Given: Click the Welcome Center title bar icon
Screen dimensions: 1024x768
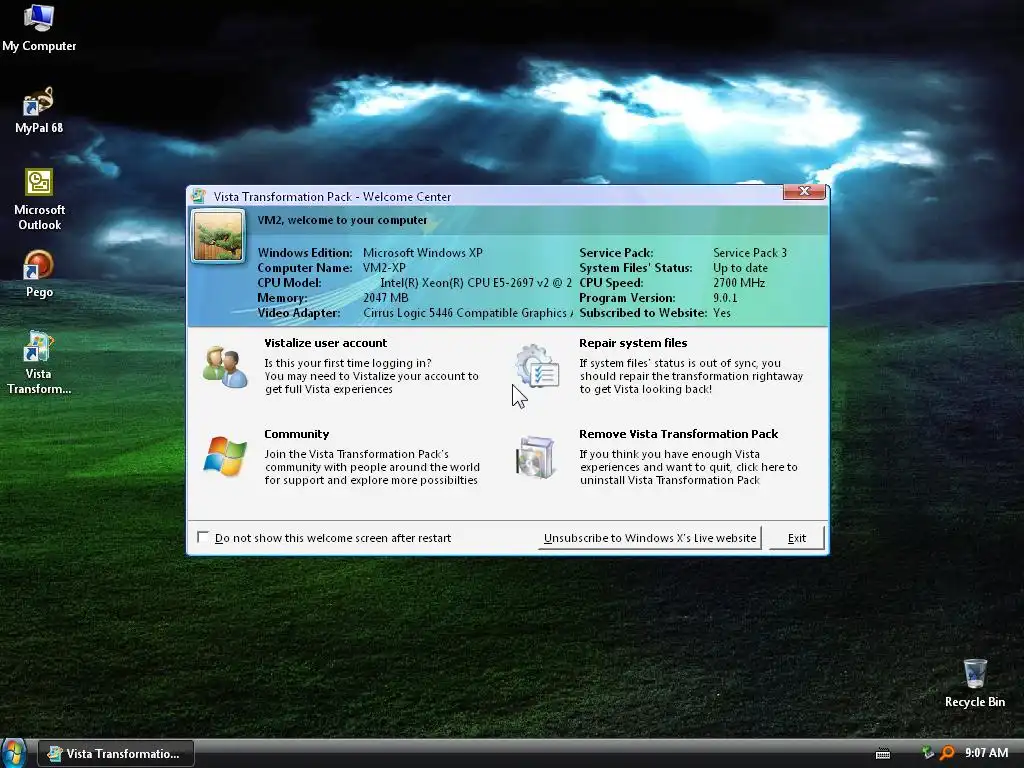Looking at the screenshot, I should (199, 196).
